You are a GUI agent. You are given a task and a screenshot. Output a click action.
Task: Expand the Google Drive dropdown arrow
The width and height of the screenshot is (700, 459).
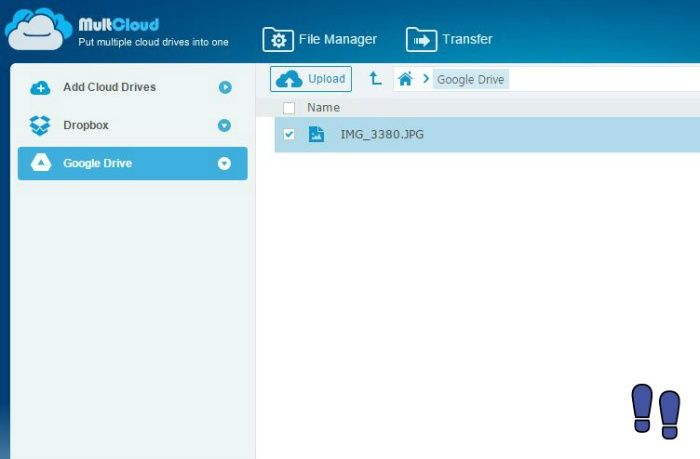point(224,163)
